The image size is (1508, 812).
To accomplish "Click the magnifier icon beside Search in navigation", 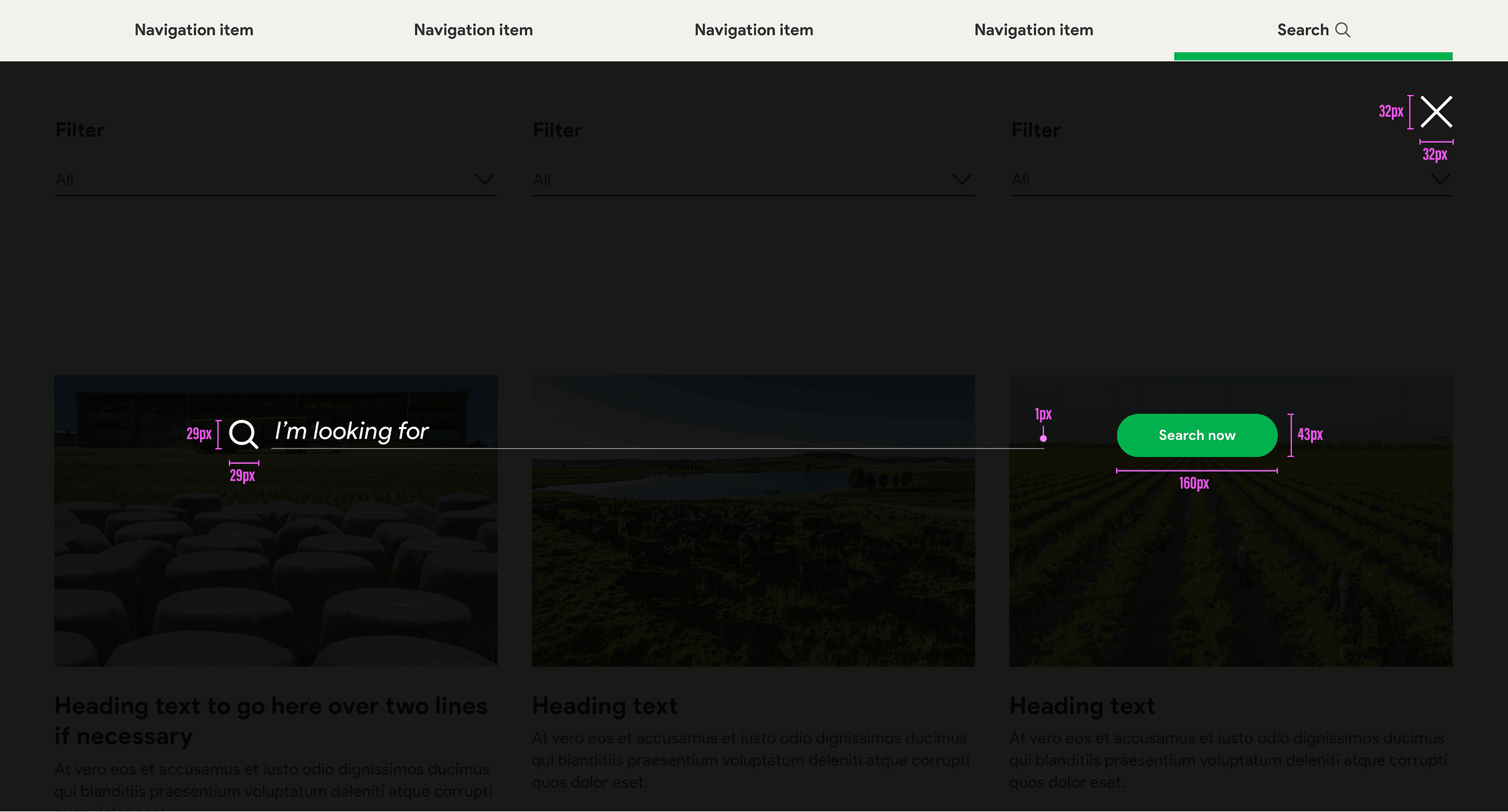I will [1342, 30].
